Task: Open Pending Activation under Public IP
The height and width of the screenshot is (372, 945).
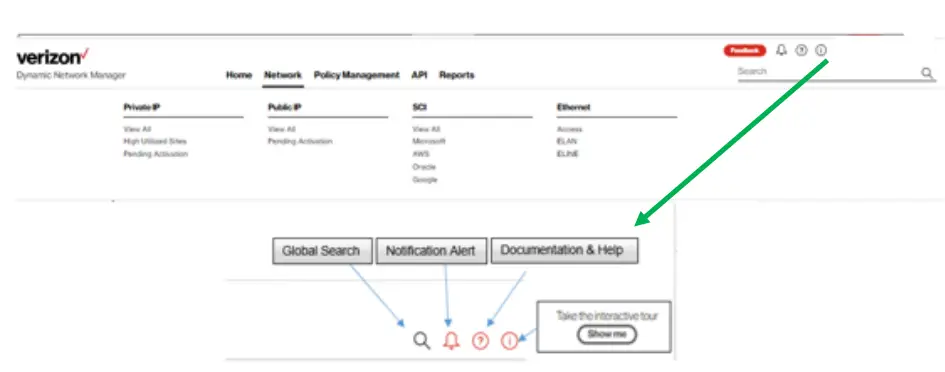Action: 300,142
